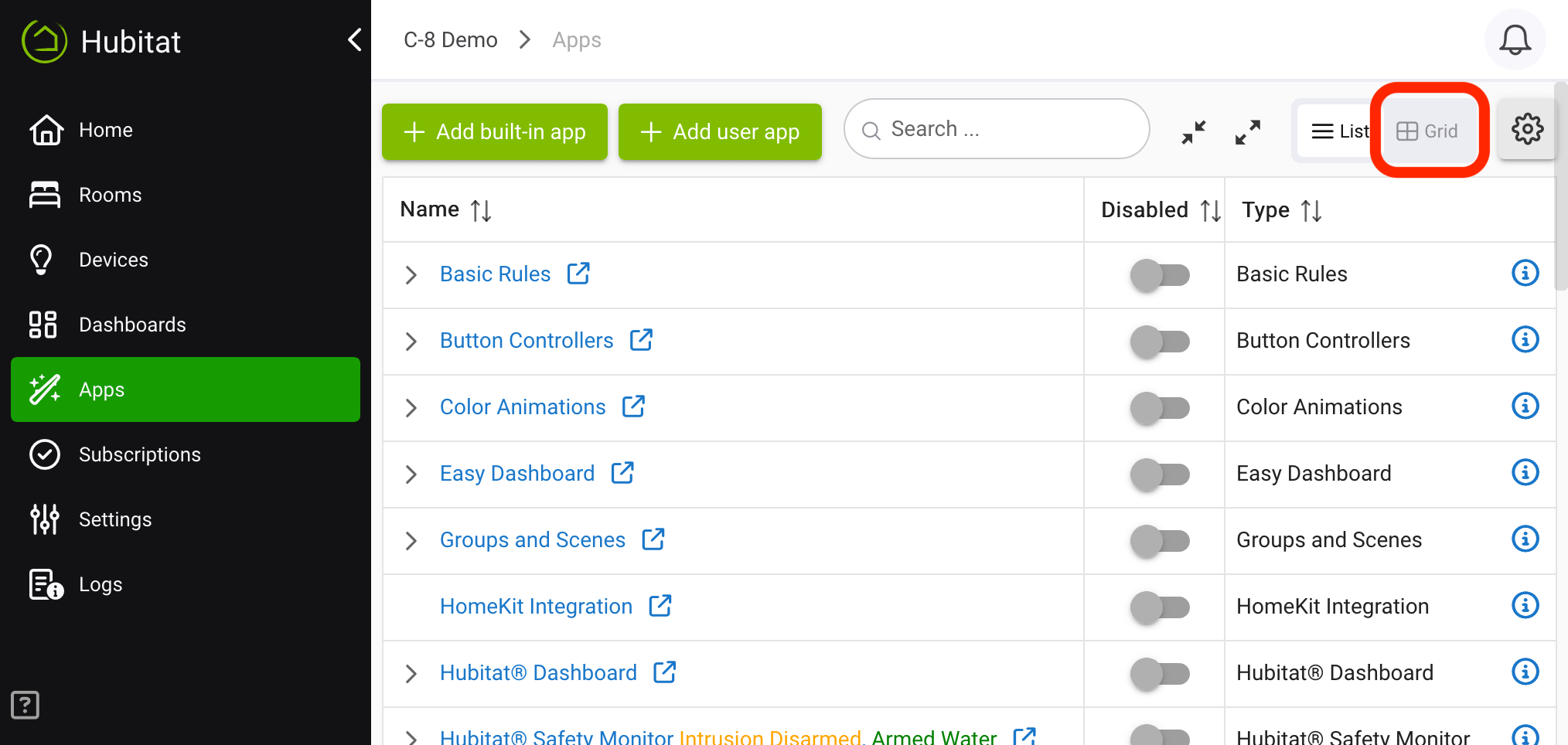The image size is (1568, 745).
Task: Click the page vertical scrollbar
Action: tap(1561, 185)
